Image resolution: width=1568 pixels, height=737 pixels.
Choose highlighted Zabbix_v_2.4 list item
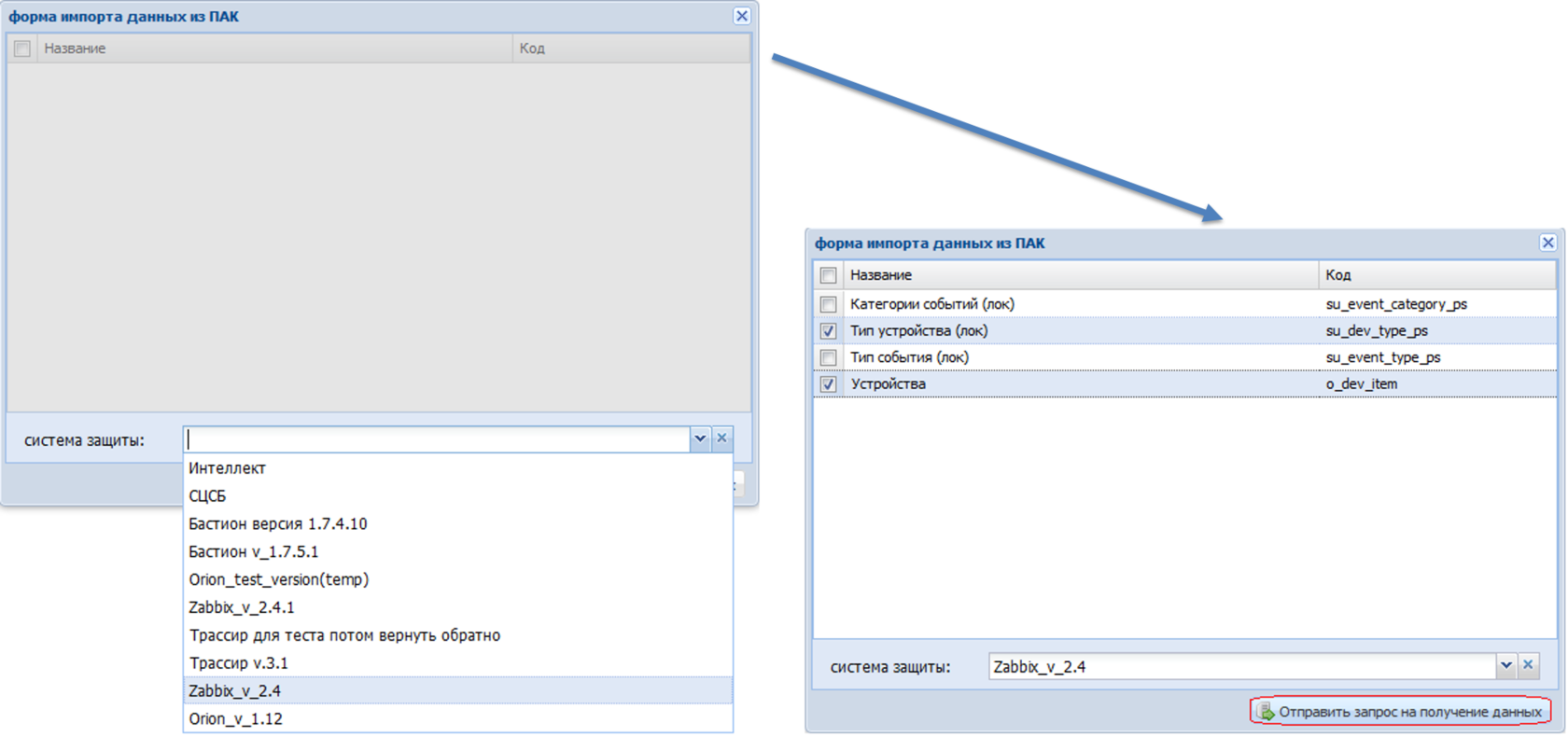point(457,691)
